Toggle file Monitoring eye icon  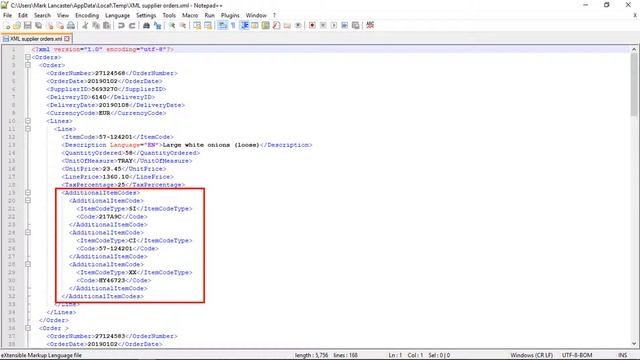(x=298, y=25)
